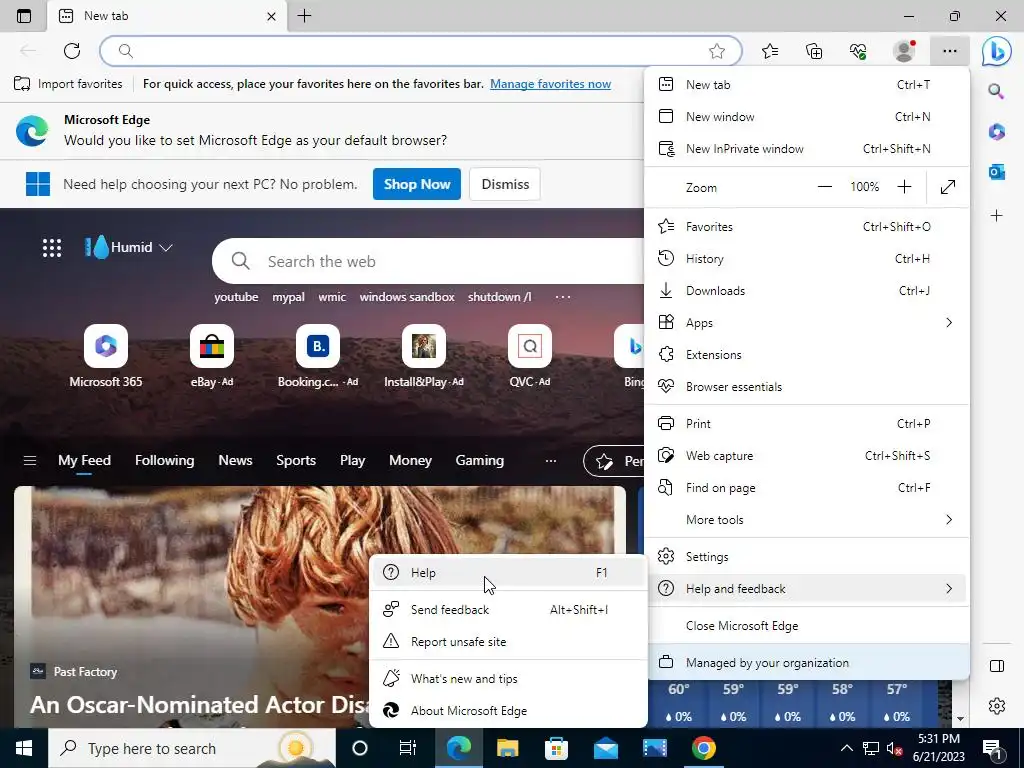Viewport: 1024px width, 768px height.
Task: Enter full screen via zoom row icon
Action: point(948,187)
